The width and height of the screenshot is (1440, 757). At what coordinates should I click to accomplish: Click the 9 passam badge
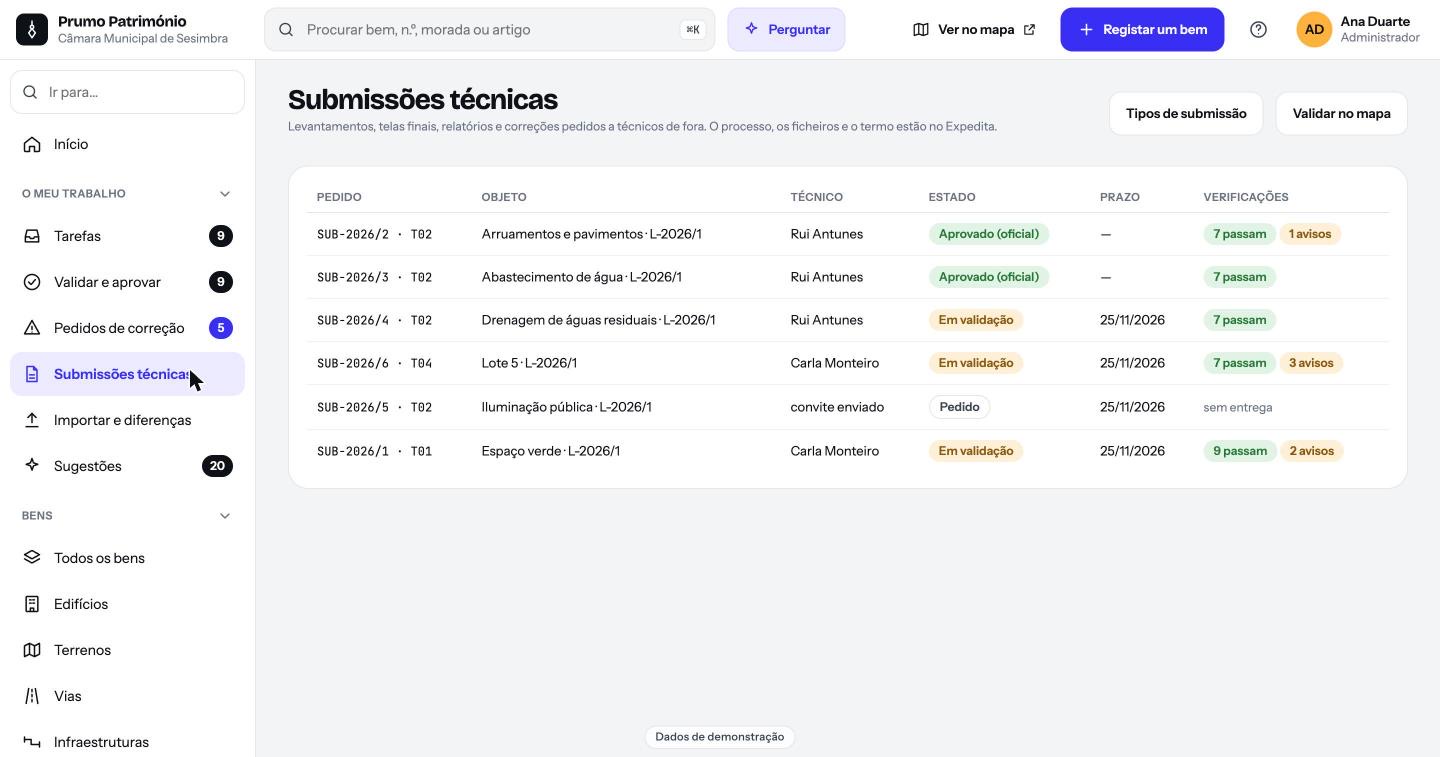1240,452
